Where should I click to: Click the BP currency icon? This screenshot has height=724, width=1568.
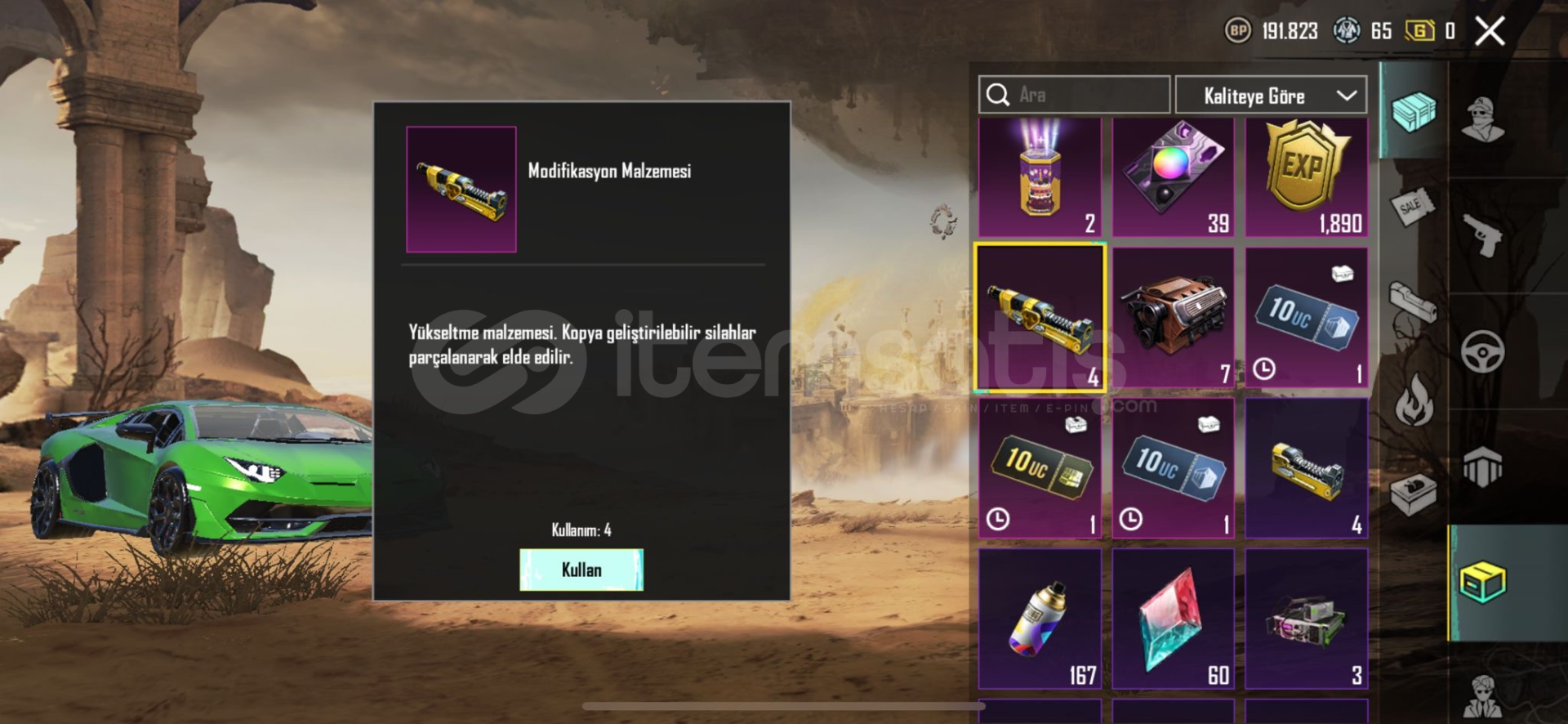(x=1238, y=31)
